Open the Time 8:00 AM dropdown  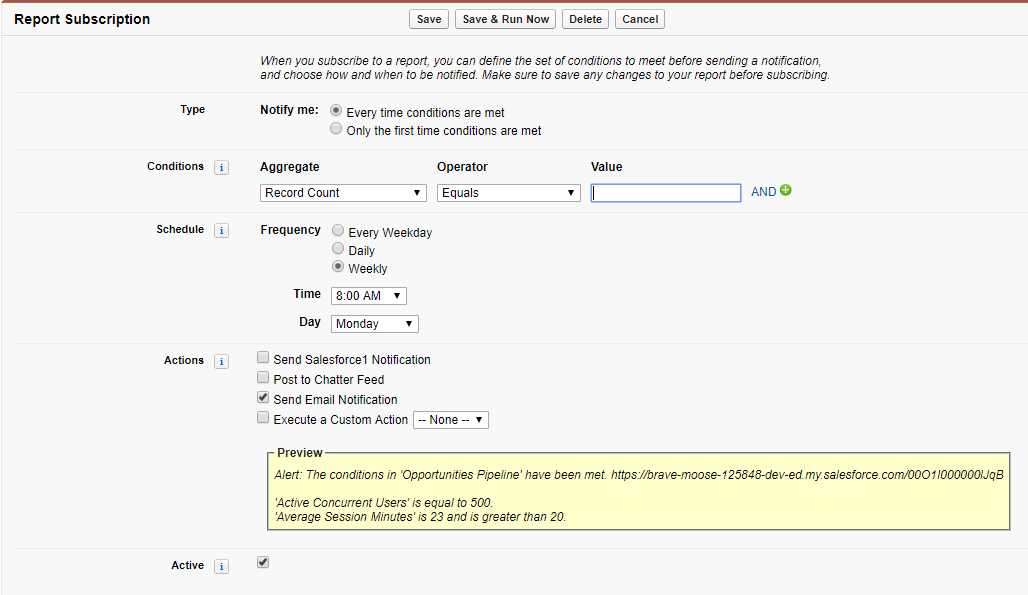[x=368, y=296]
